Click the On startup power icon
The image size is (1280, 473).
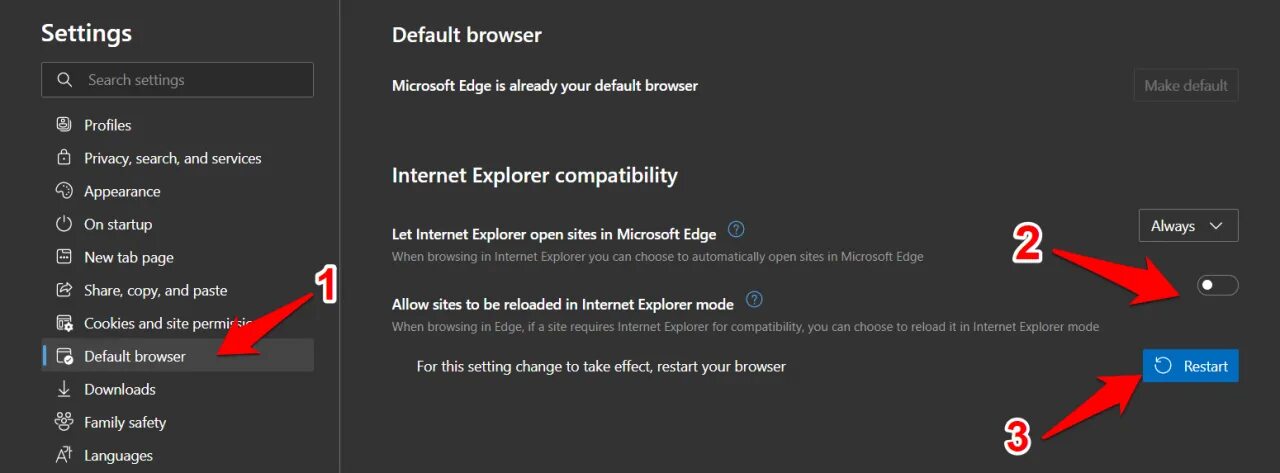click(x=64, y=224)
